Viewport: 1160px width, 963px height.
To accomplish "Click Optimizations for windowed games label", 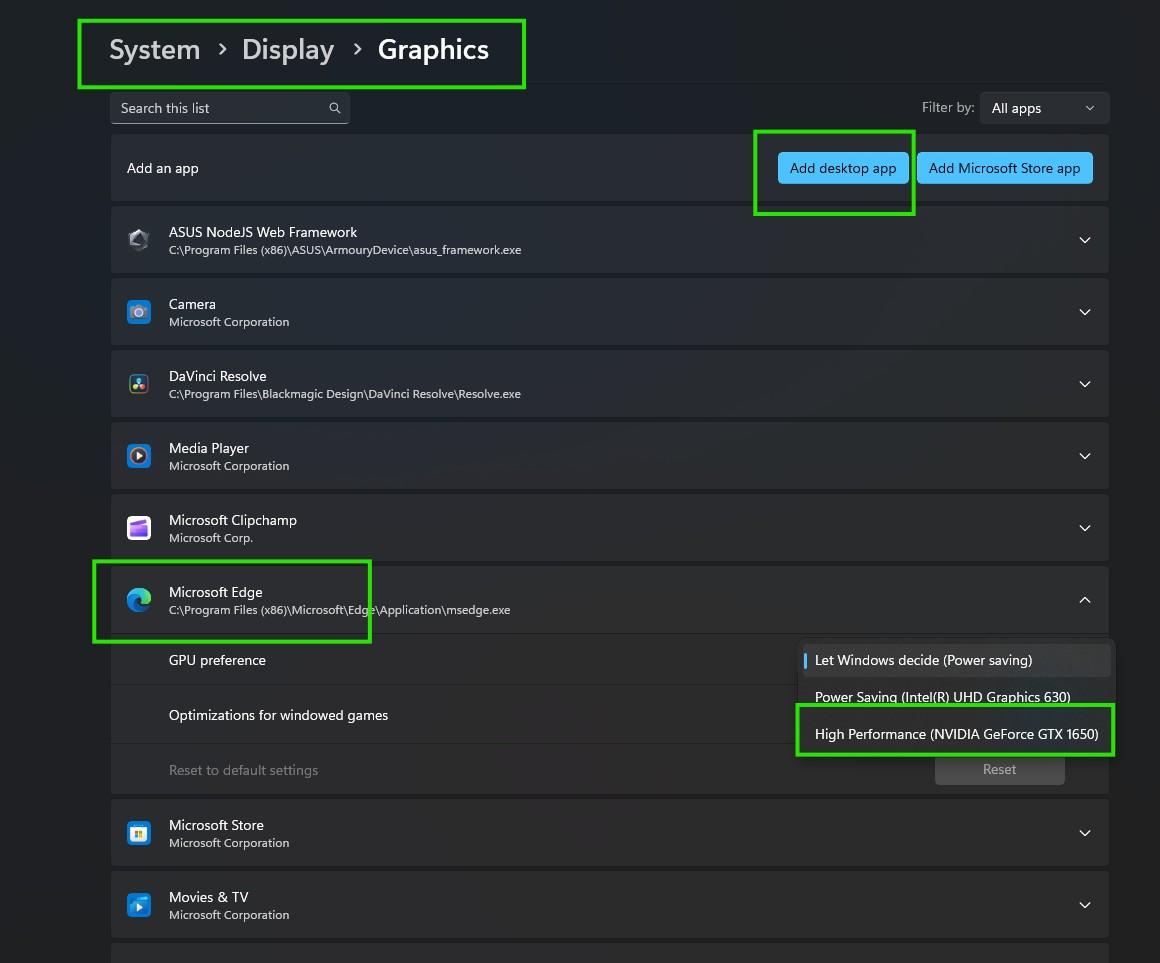I will tap(278, 715).
